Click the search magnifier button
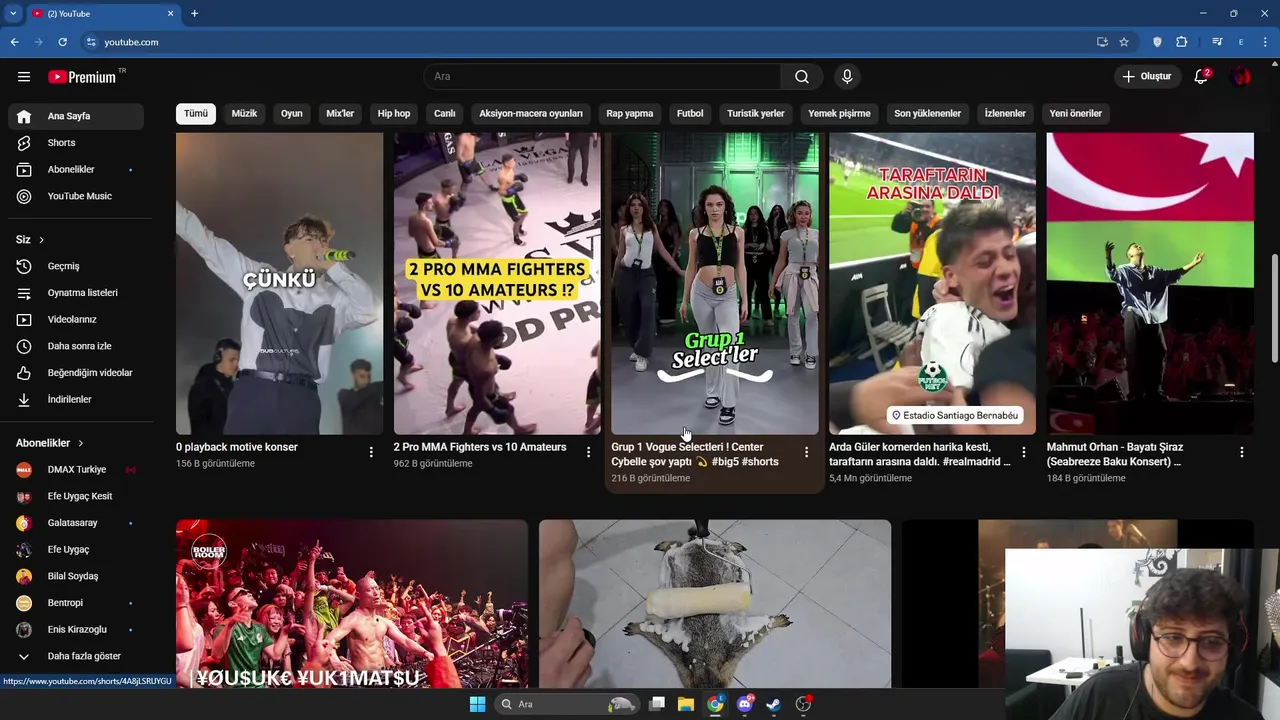 [802, 77]
